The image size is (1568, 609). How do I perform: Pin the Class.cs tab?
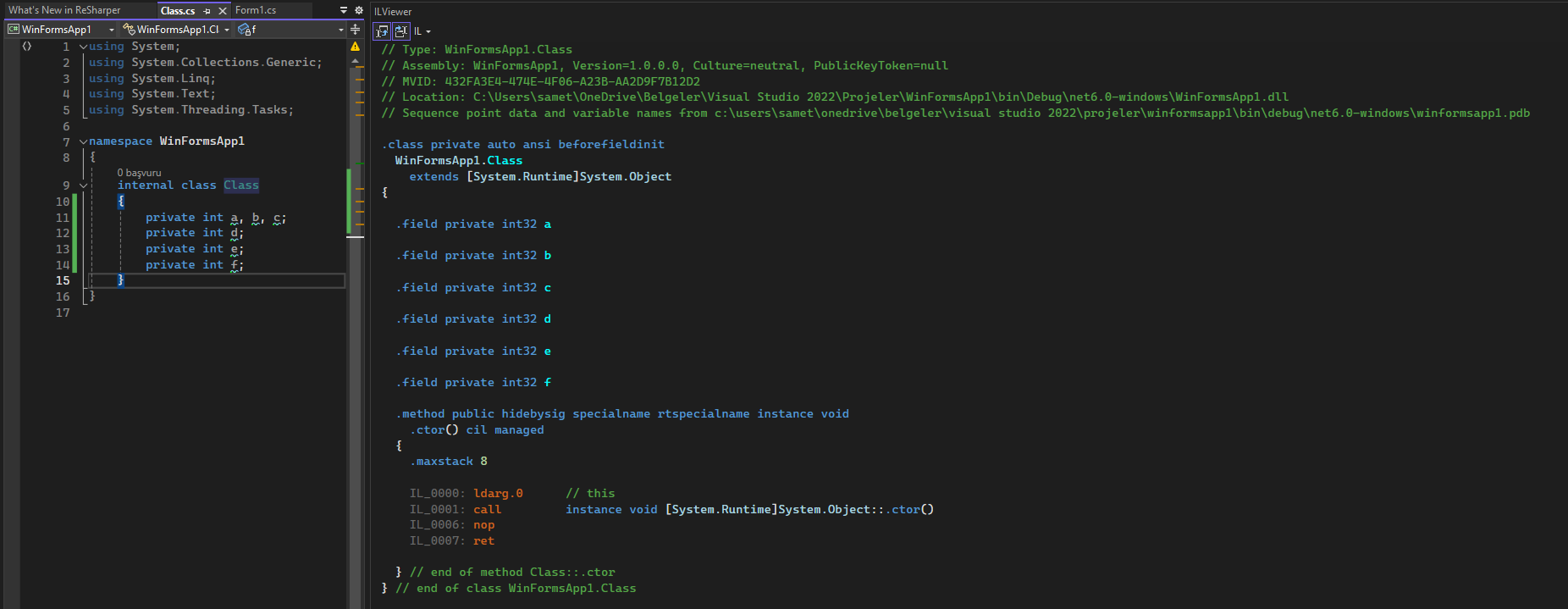pyautogui.click(x=207, y=11)
